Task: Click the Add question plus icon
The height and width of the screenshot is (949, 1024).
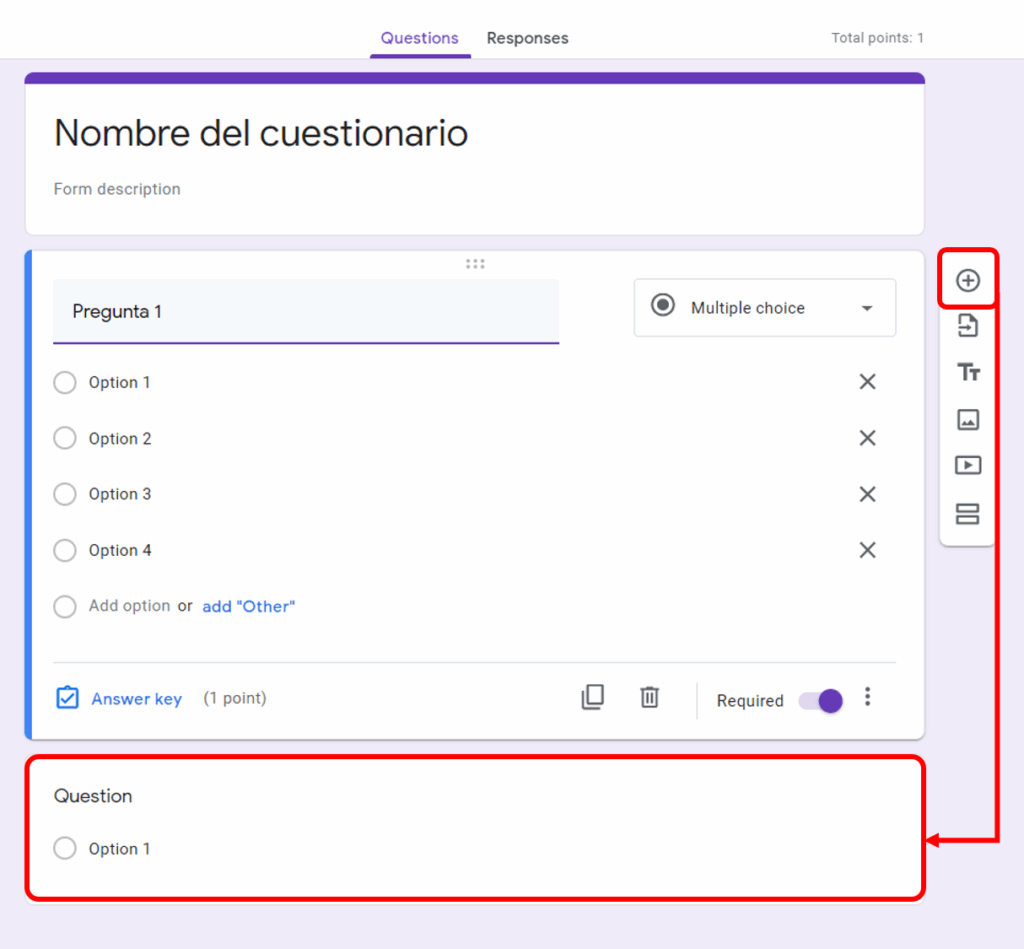Action: click(967, 281)
